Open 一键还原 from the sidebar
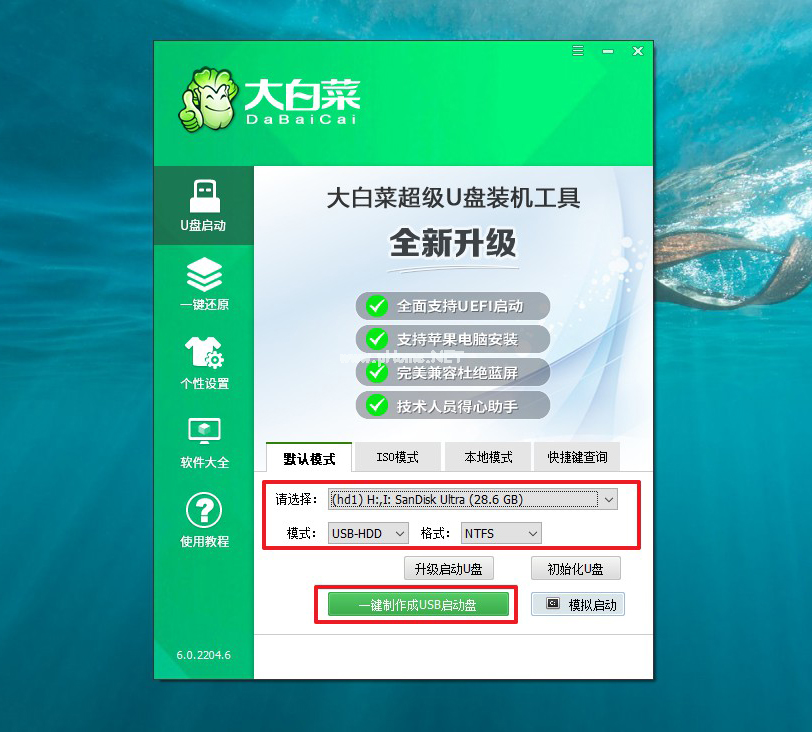This screenshot has height=732, width=812. click(x=203, y=283)
